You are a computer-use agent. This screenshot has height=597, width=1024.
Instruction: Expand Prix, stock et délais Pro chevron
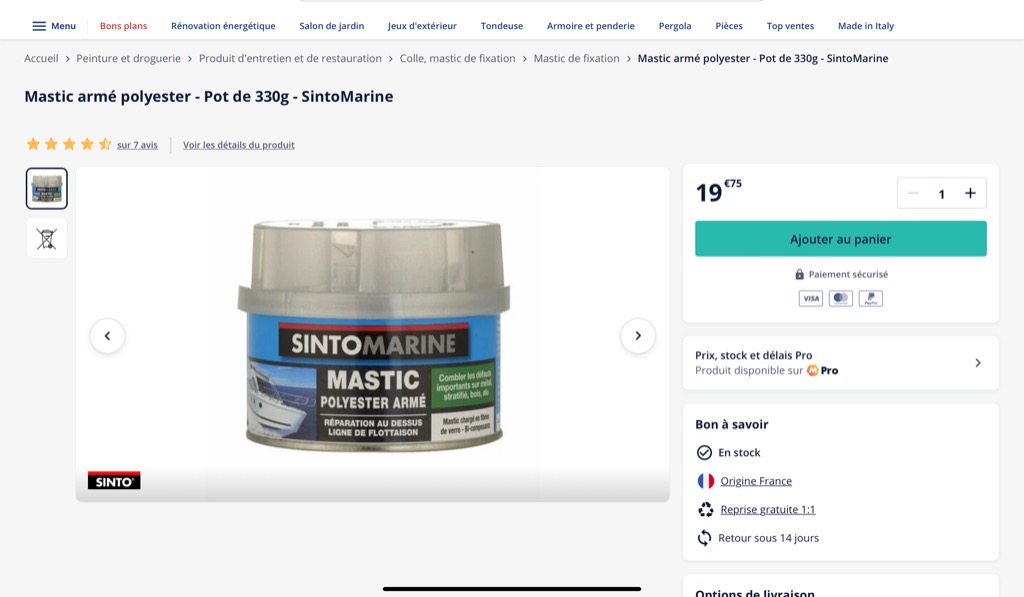978,363
